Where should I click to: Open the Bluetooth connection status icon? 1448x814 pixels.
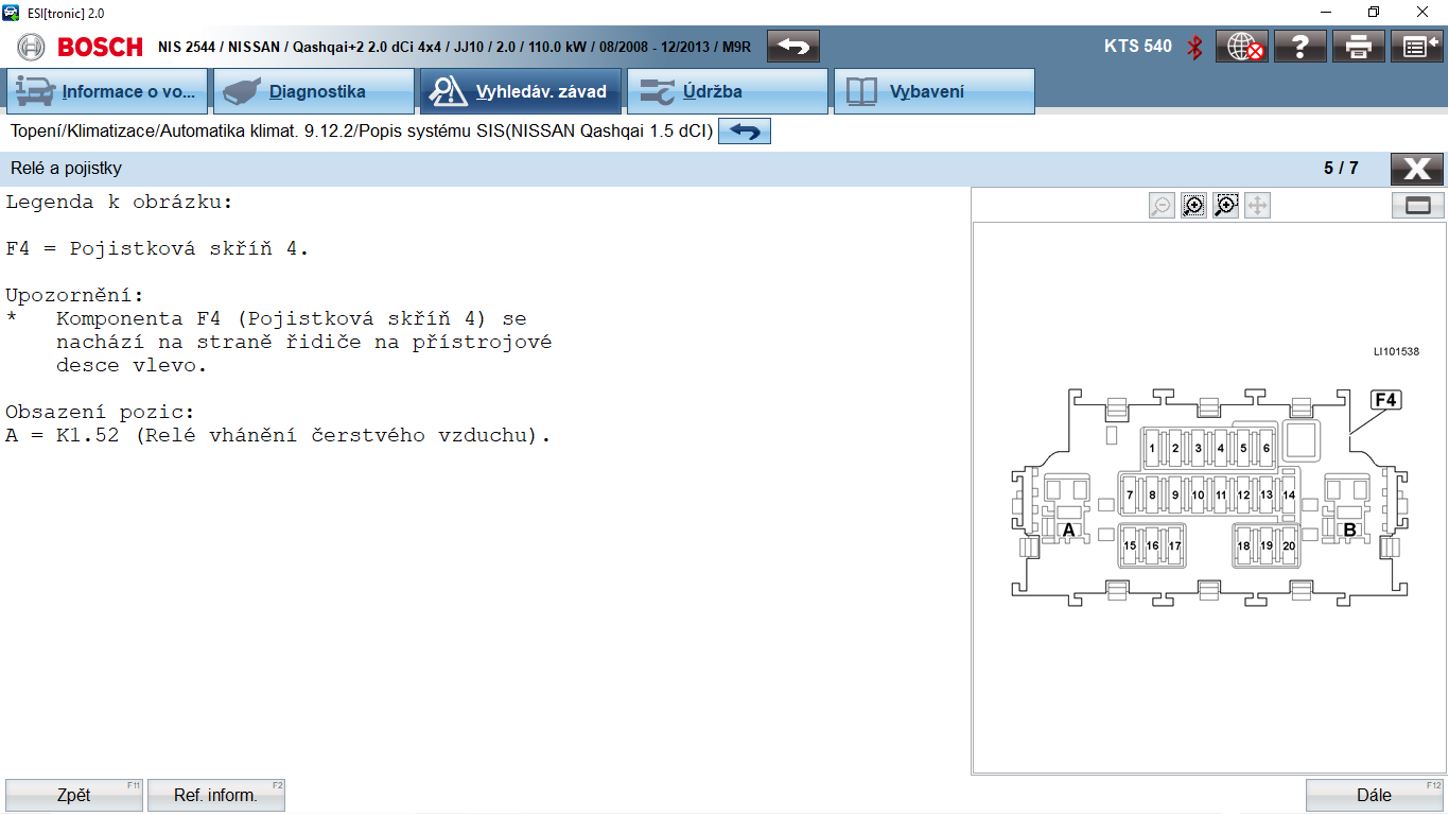[1194, 47]
